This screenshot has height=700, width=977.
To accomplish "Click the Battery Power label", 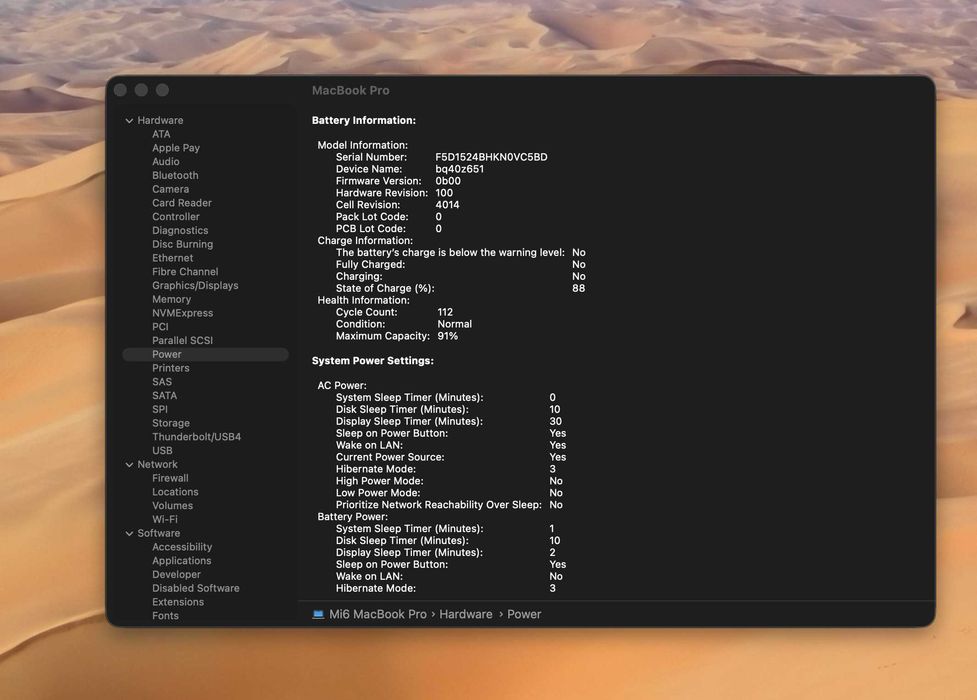I will point(352,516).
